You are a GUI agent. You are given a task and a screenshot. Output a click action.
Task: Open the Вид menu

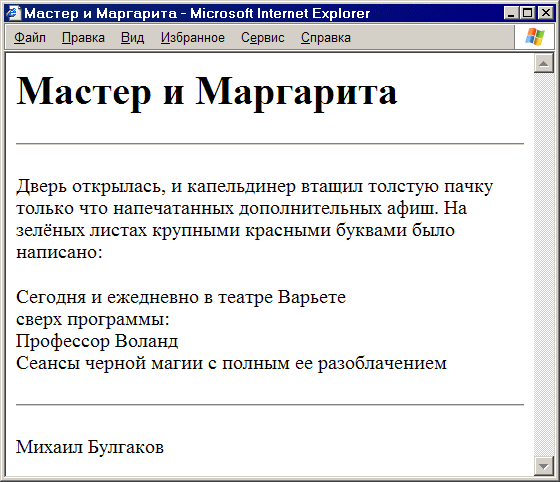coord(132,37)
